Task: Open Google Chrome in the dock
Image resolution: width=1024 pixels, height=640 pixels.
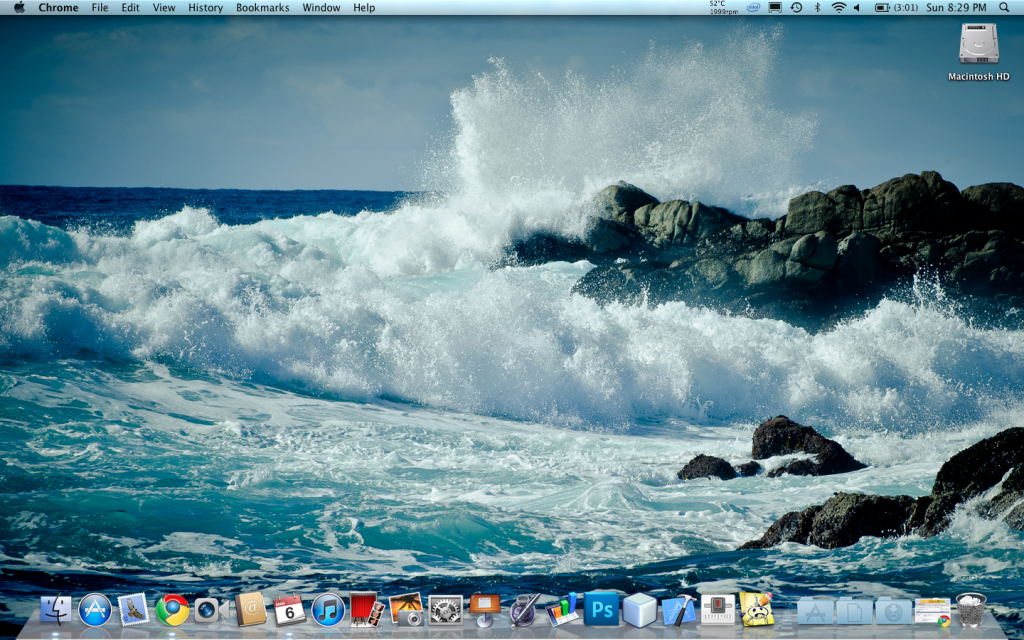Action: [172, 609]
